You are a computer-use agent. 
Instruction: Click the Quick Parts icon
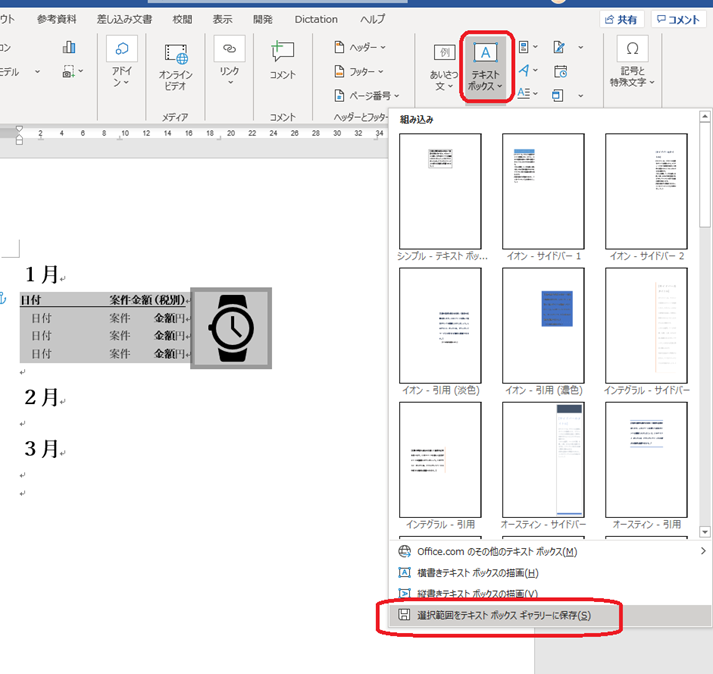click(523, 46)
